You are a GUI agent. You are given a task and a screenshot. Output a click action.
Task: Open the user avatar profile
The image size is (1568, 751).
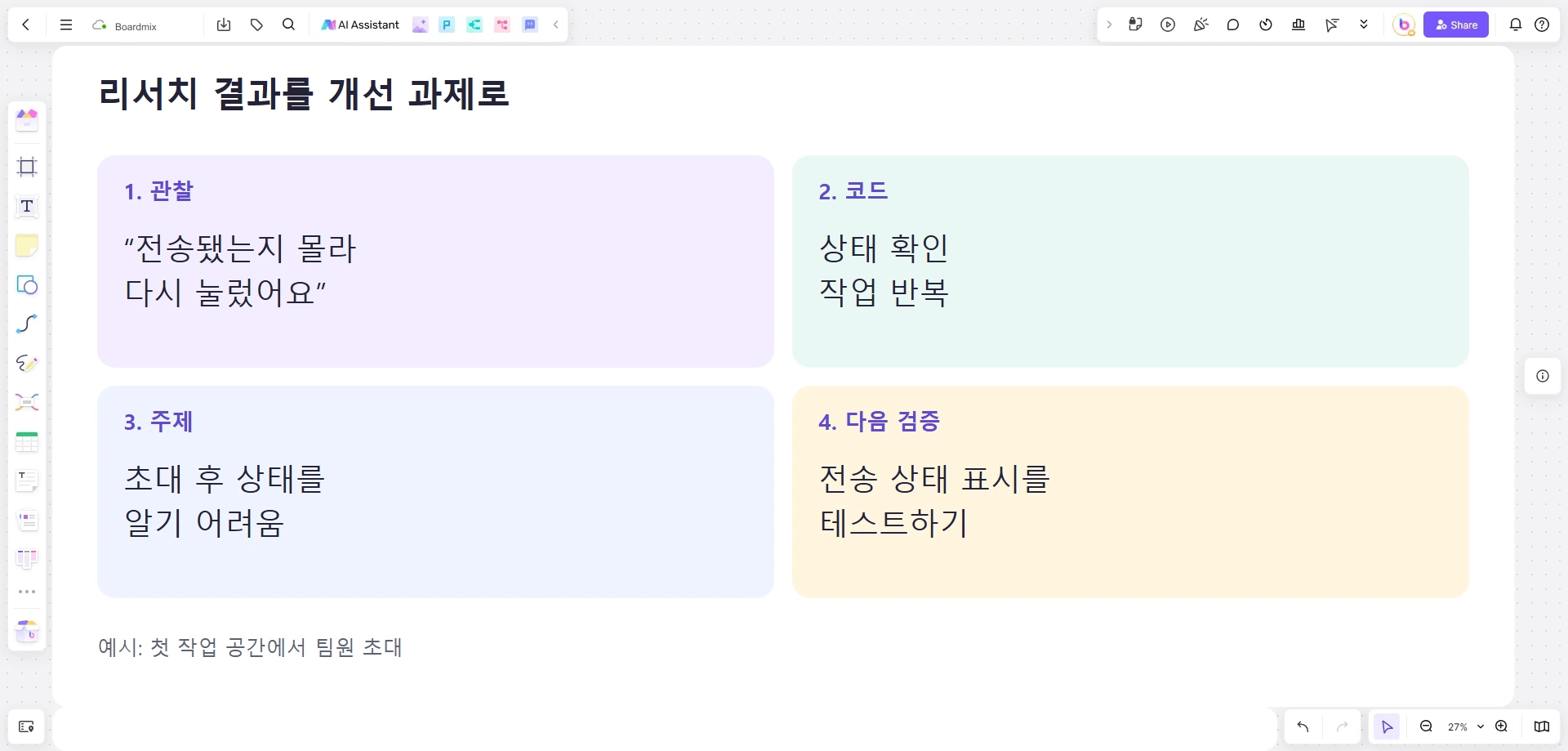(1404, 25)
